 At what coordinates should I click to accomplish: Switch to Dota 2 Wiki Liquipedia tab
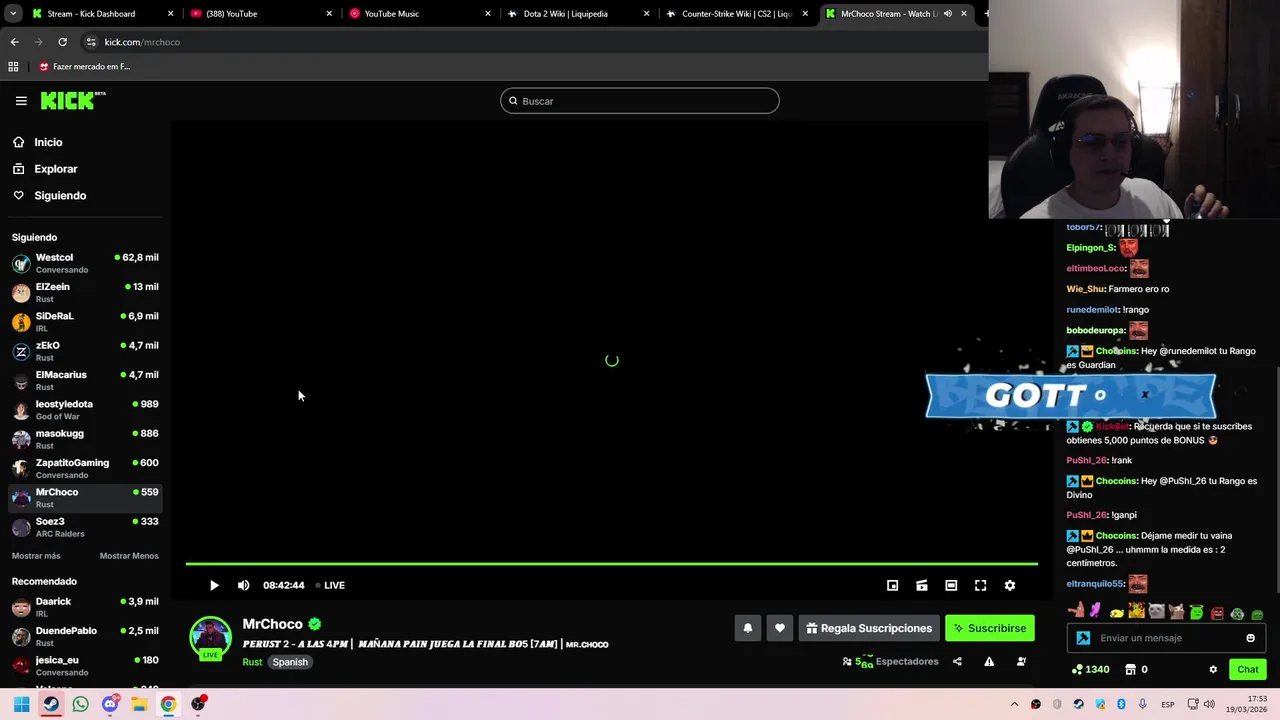(x=577, y=14)
